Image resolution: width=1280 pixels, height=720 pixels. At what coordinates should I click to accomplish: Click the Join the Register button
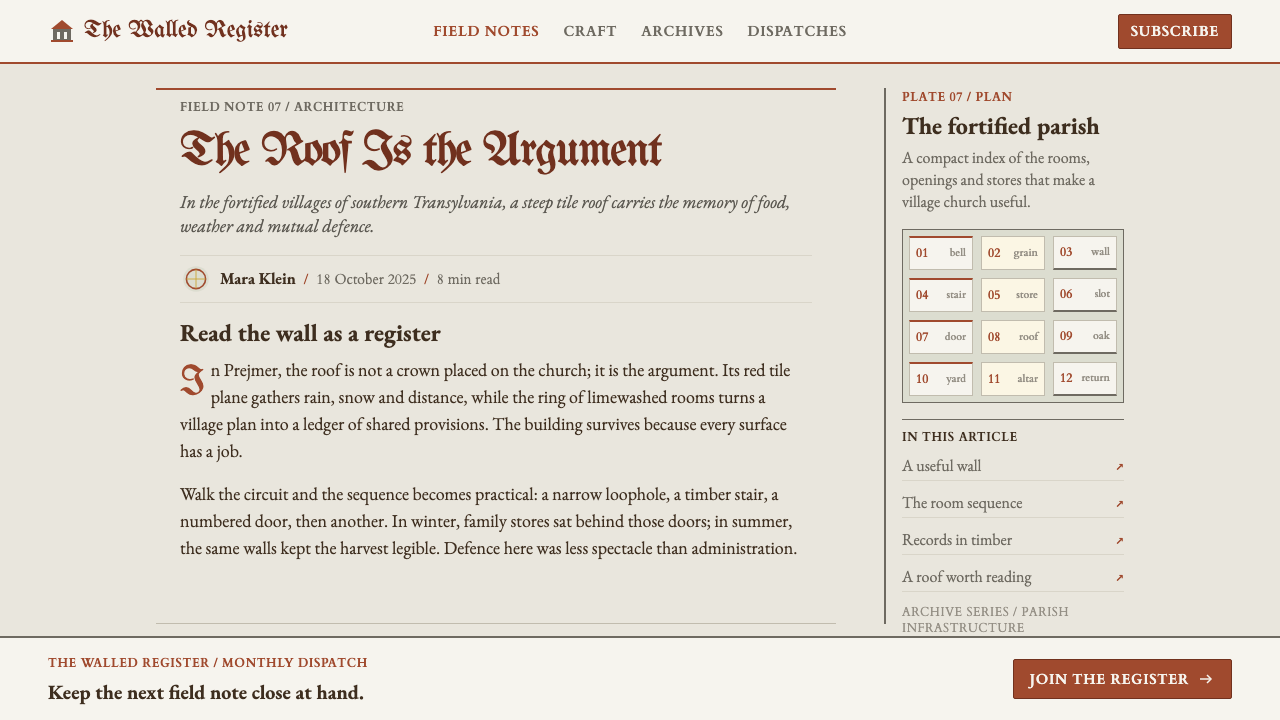pos(1122,679)
